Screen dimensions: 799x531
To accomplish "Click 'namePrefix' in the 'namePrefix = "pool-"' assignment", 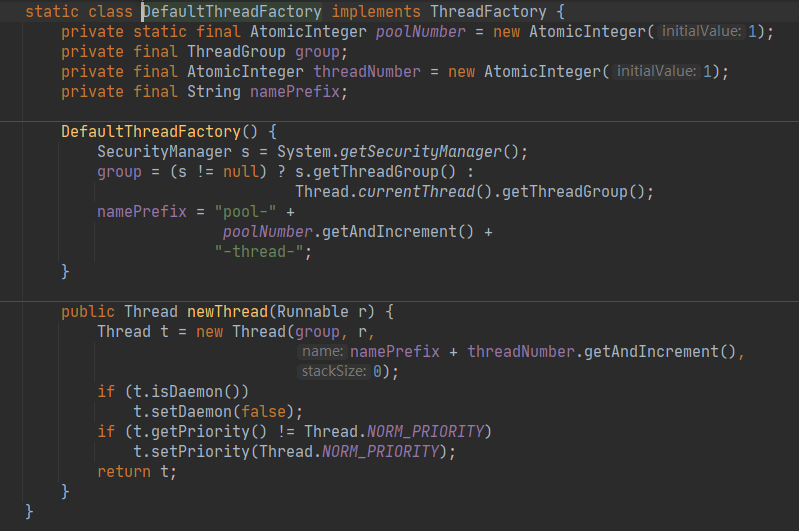I will (x=142, y=211).
